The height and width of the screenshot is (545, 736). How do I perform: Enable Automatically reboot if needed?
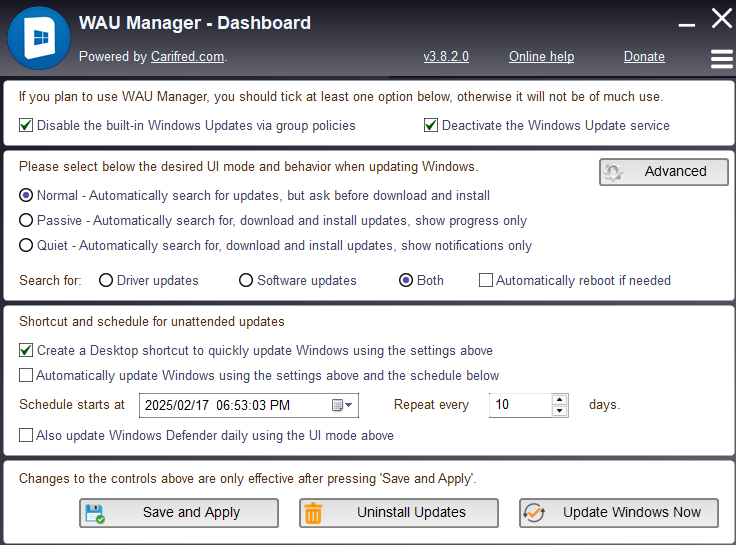[486, 280]
